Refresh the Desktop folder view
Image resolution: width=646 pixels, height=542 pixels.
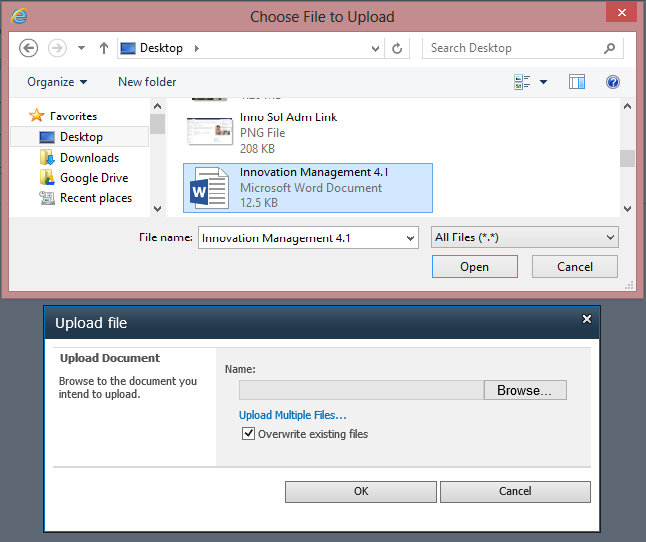pos(397,48)
